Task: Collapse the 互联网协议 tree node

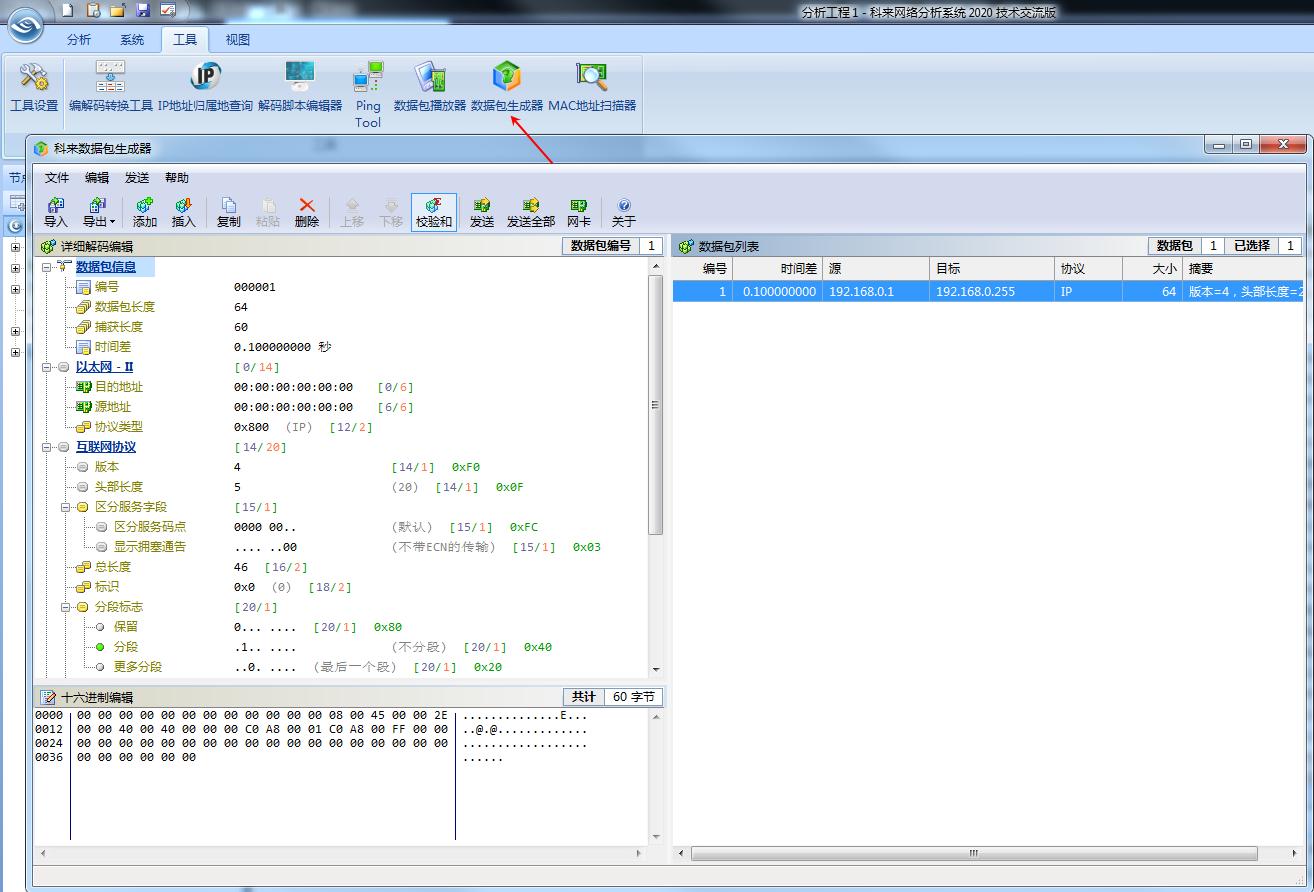Action: coord(48,447)
